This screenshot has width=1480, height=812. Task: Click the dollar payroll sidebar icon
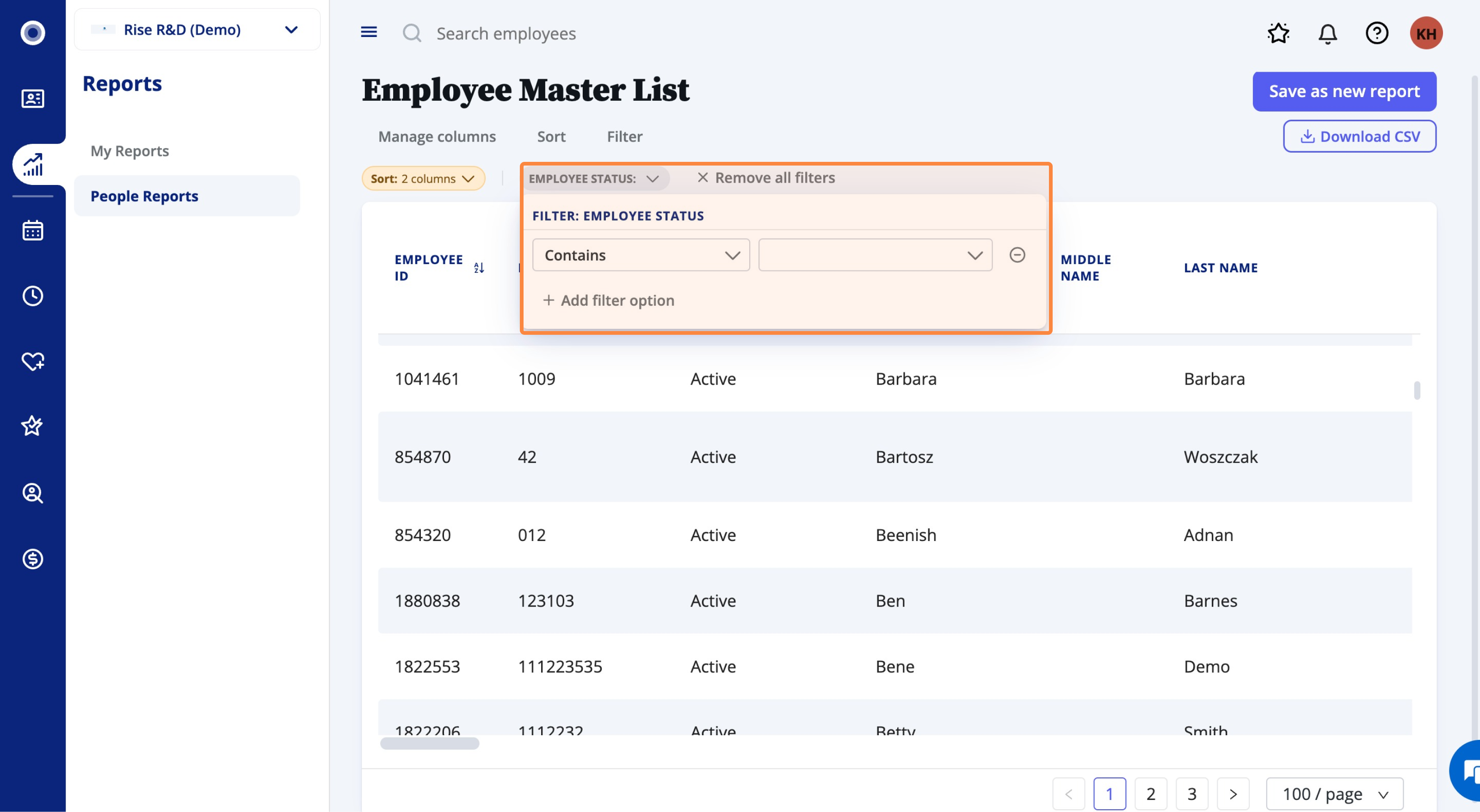point(33,558)
